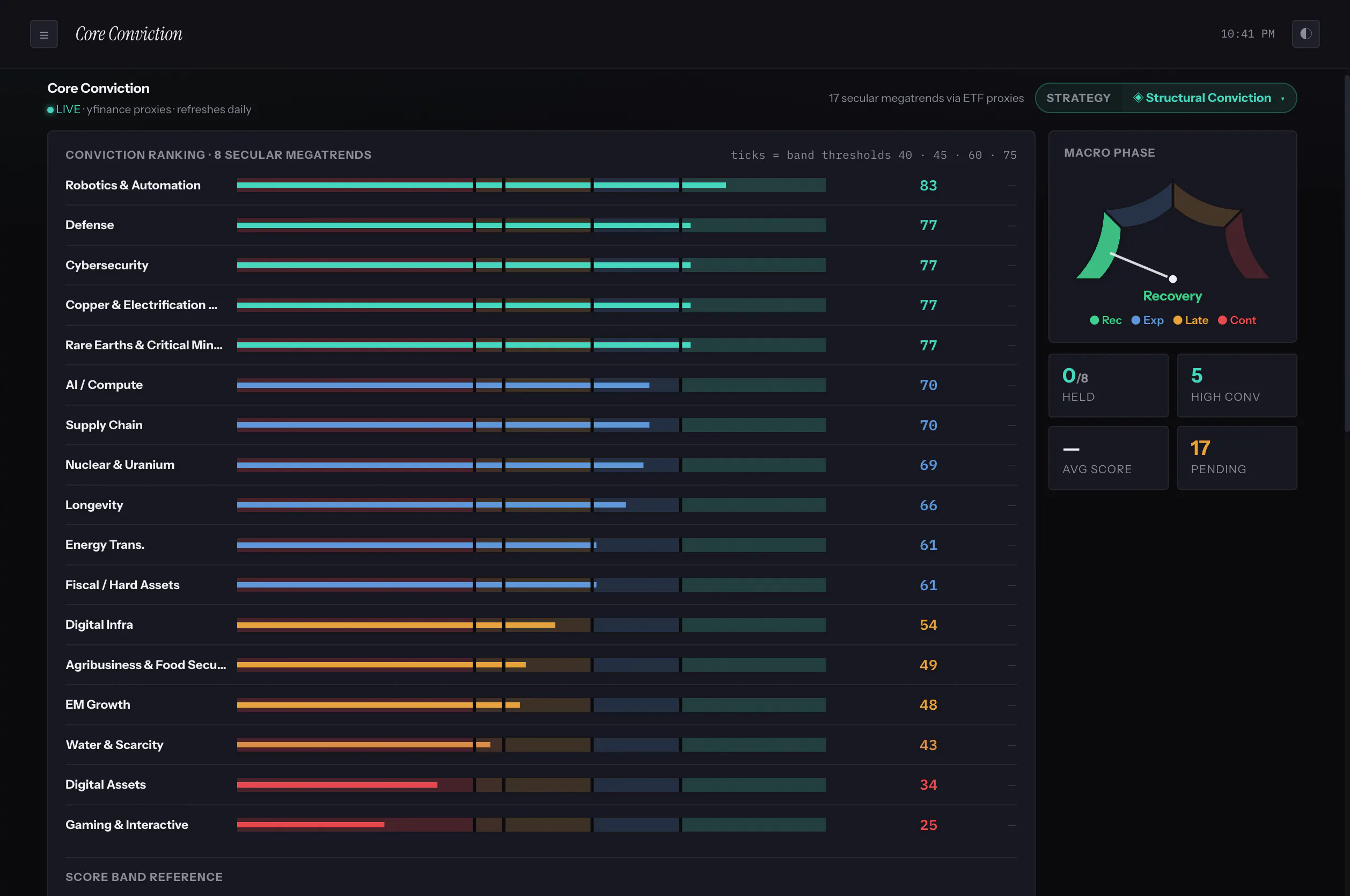The image size is (1350, 896).
Task: Open the 5 HIGH CONV stat card
Action: 1237,385
